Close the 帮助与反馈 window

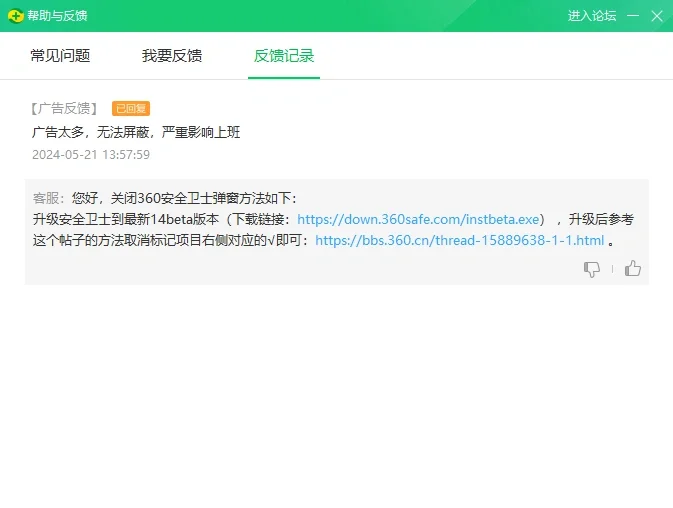[x=657, y=16]
